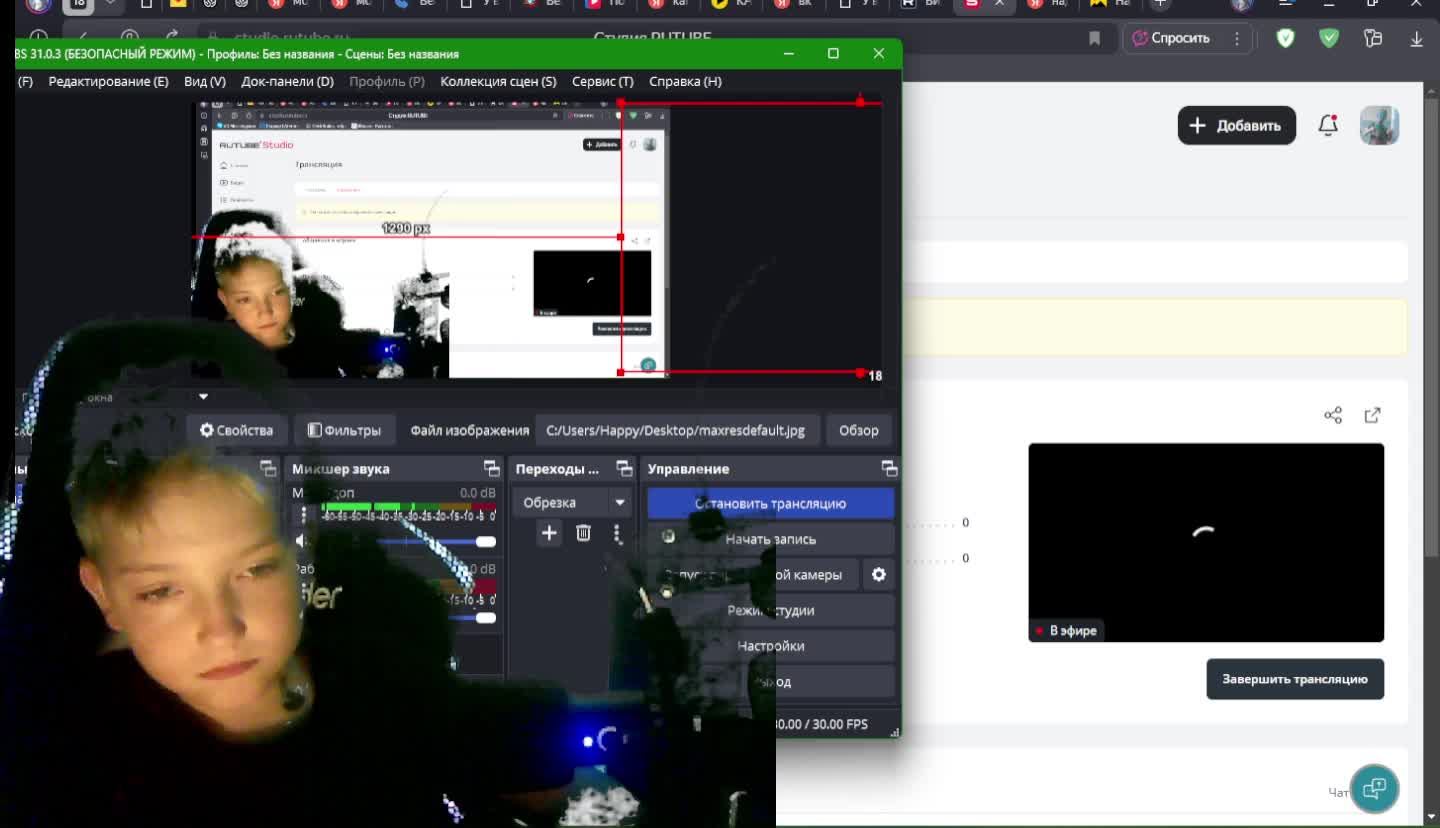Viewport: 1440px width, 828px height.
Task: Open OBS Настройки button
Action: pyautogui.click(x=770, y=646)
